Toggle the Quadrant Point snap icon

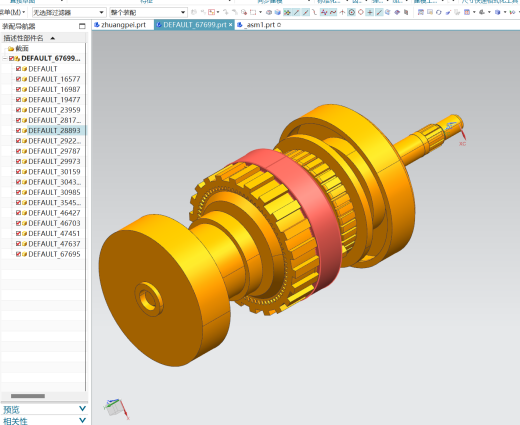(361, 12)
